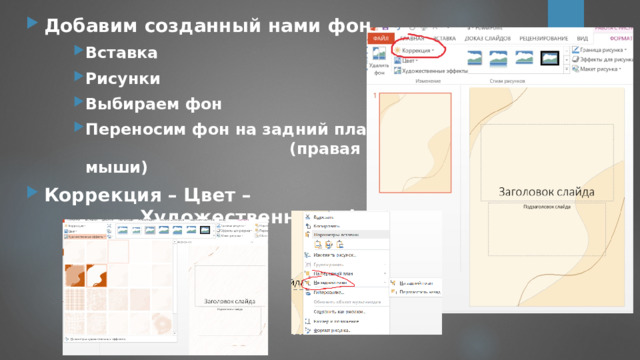Viewport: 640px width, 360px height.
Task: Select the grid-pattern artistic effect thumbnail
Action: point(75,300)
